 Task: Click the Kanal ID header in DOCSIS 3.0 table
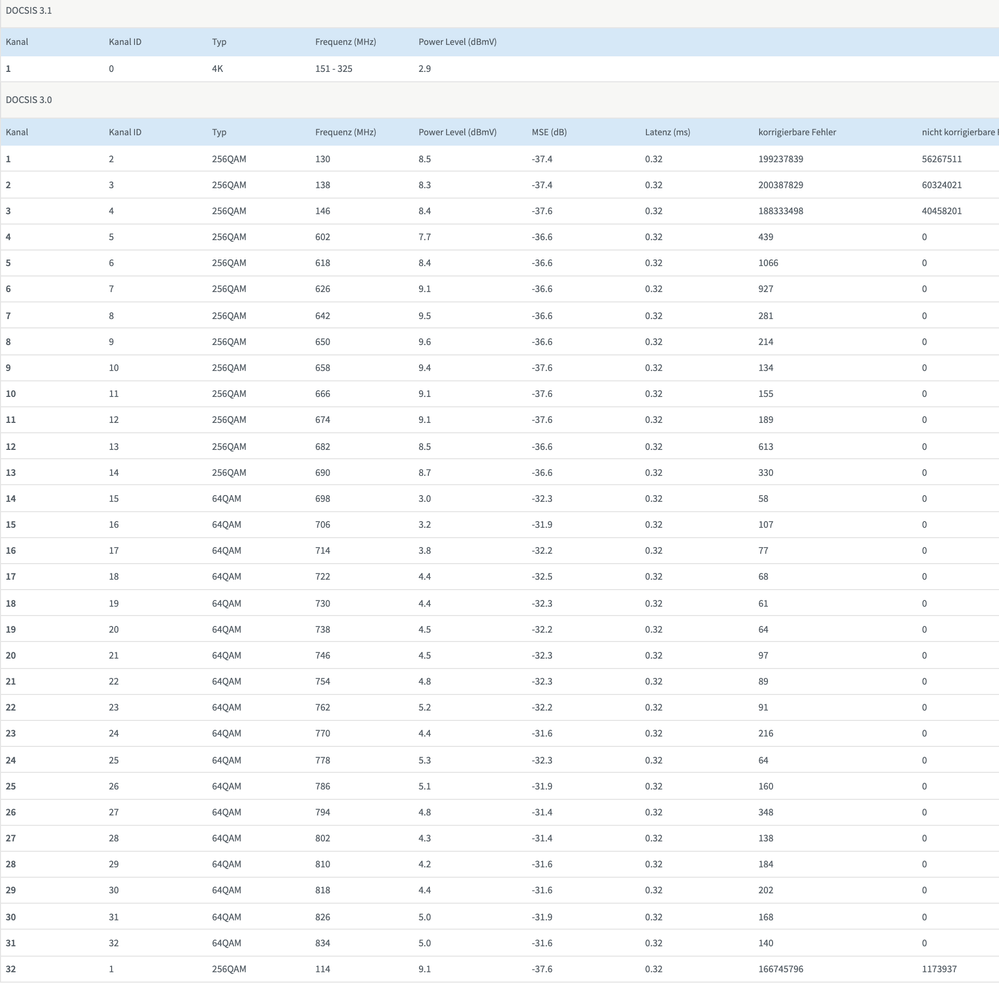[125, 132]
